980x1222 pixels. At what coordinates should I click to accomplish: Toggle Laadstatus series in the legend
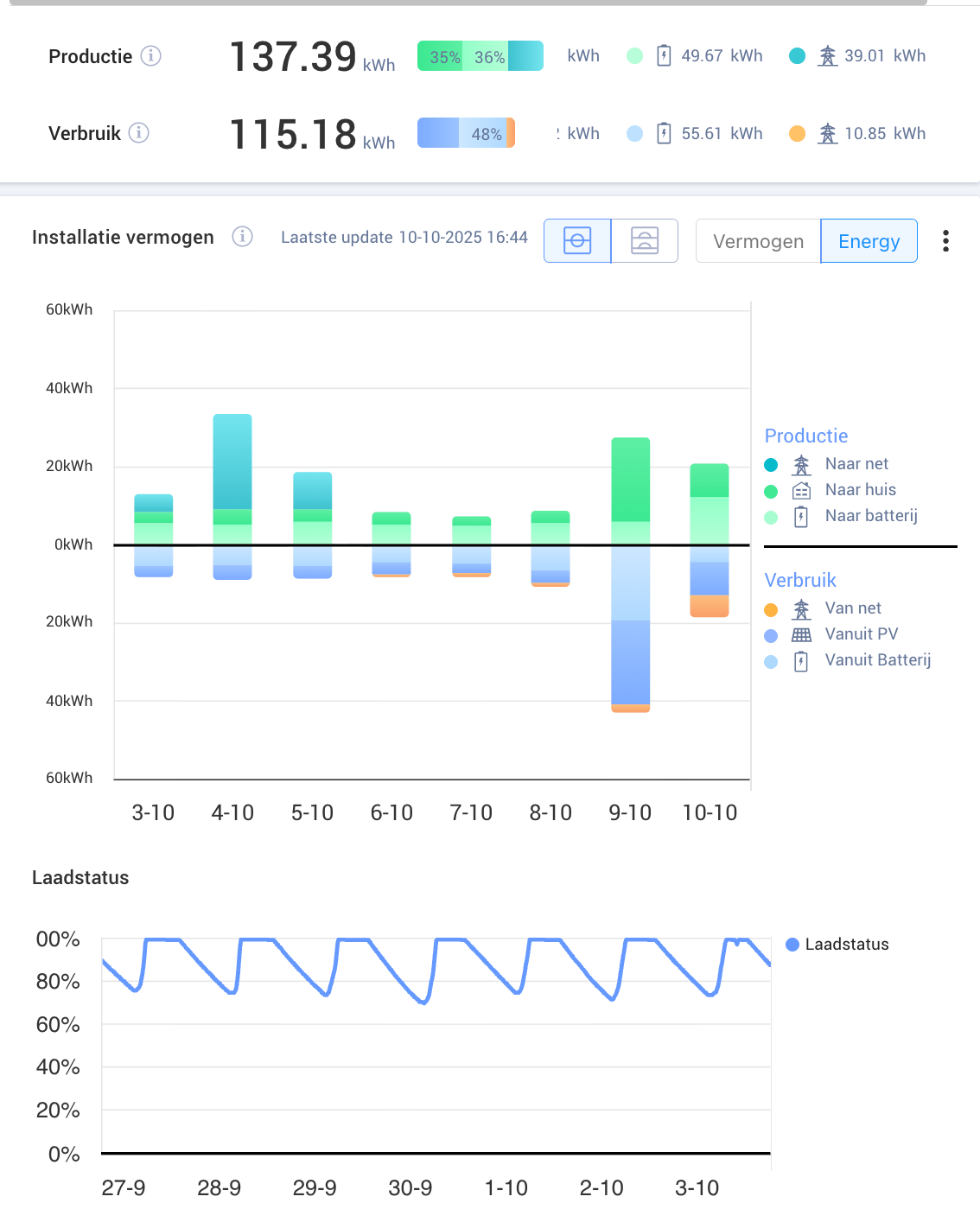(846, 945)
